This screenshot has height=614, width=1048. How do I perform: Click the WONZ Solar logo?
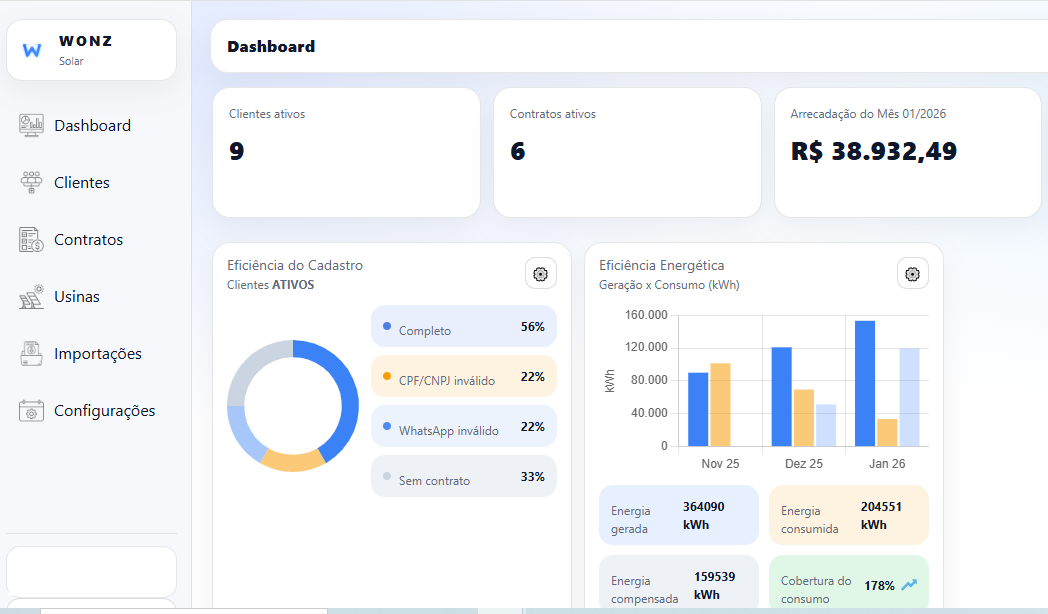(x=90, y=49)
